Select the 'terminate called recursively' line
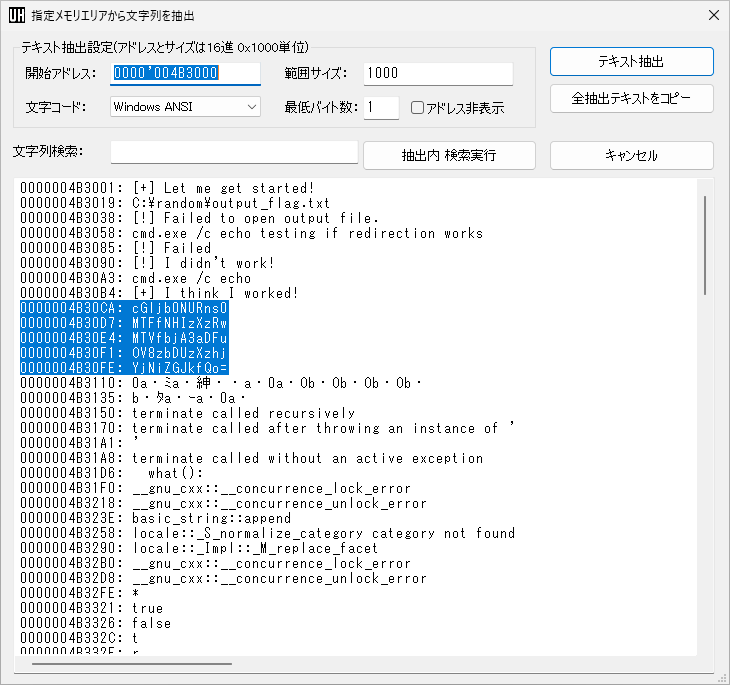This screenshot has width=730, height=685. tap(243, 413)
